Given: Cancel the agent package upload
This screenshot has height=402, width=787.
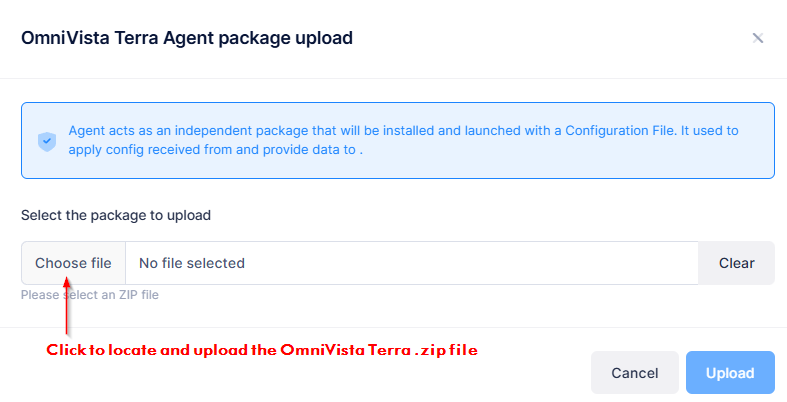Looking at the screenshot, I should click(x=634, y=373).
